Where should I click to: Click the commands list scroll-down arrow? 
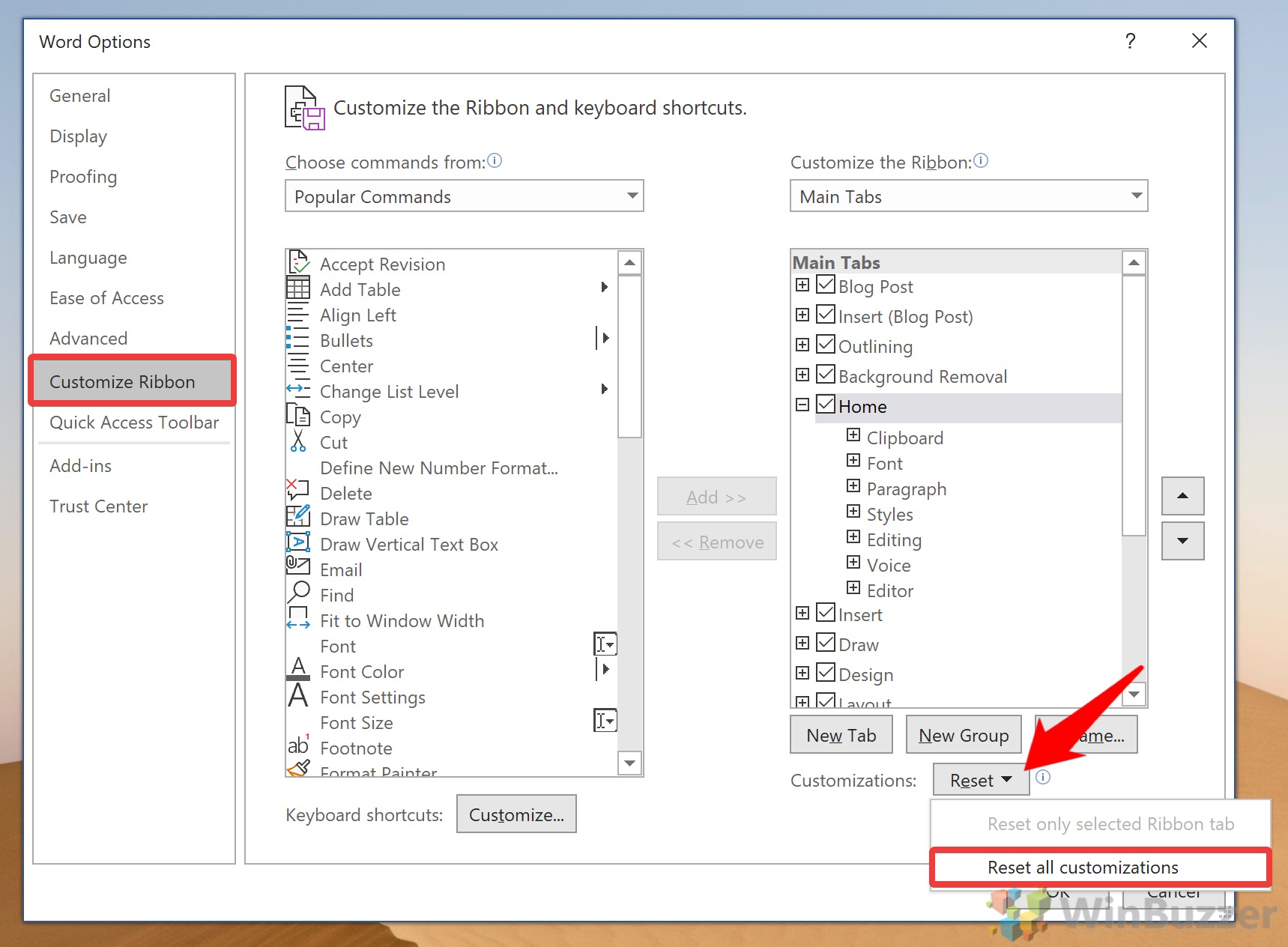[x=630, y=763]
